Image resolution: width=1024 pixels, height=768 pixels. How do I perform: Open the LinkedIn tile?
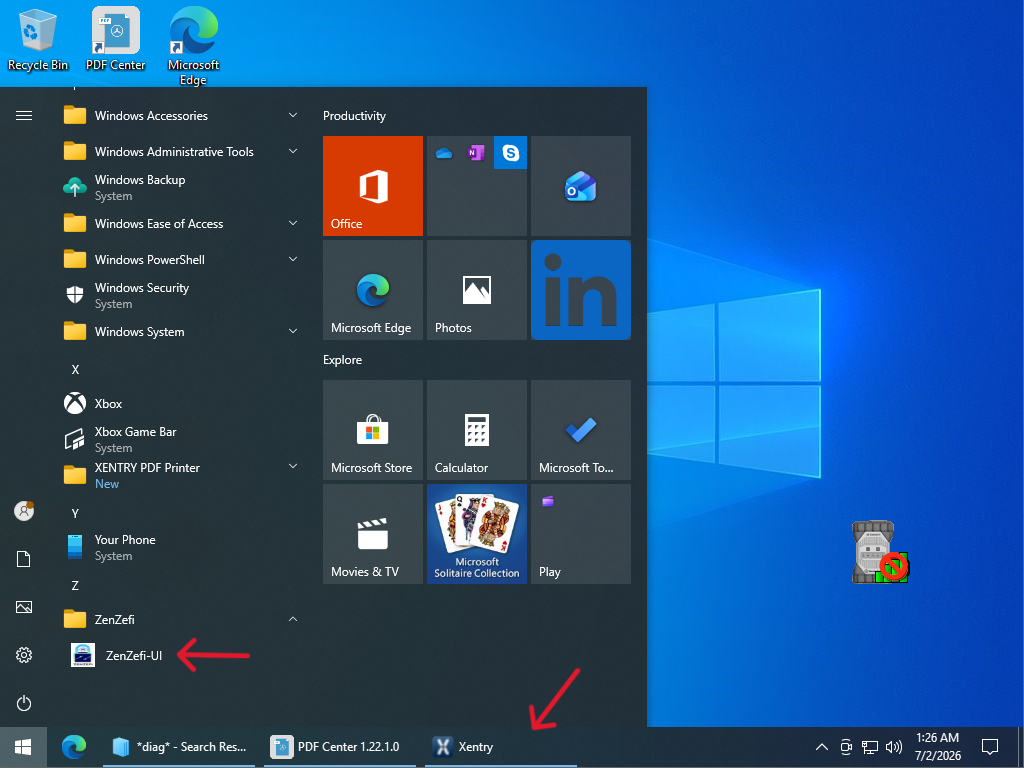click(x=581, y=290)
